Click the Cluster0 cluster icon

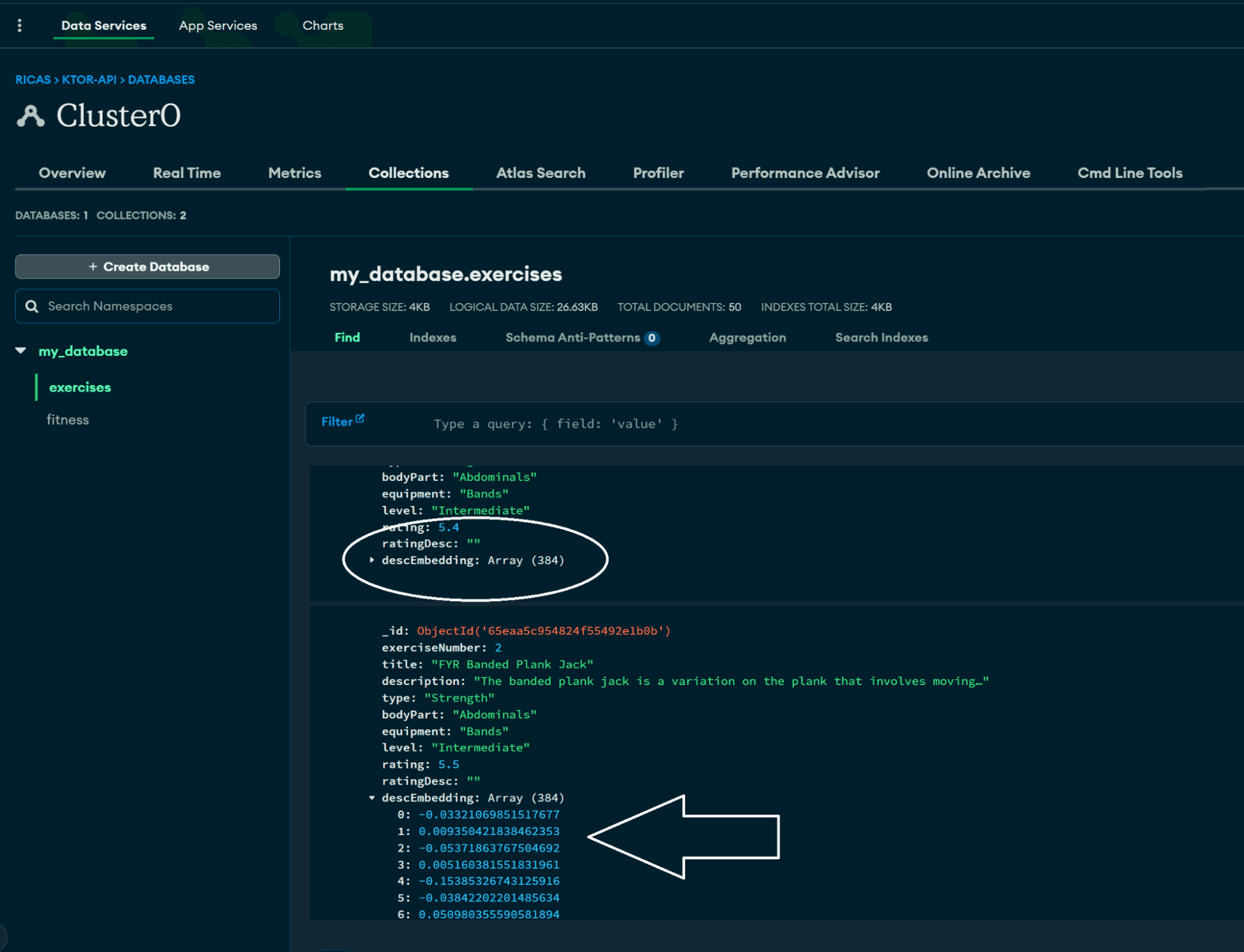coord(30,116)
